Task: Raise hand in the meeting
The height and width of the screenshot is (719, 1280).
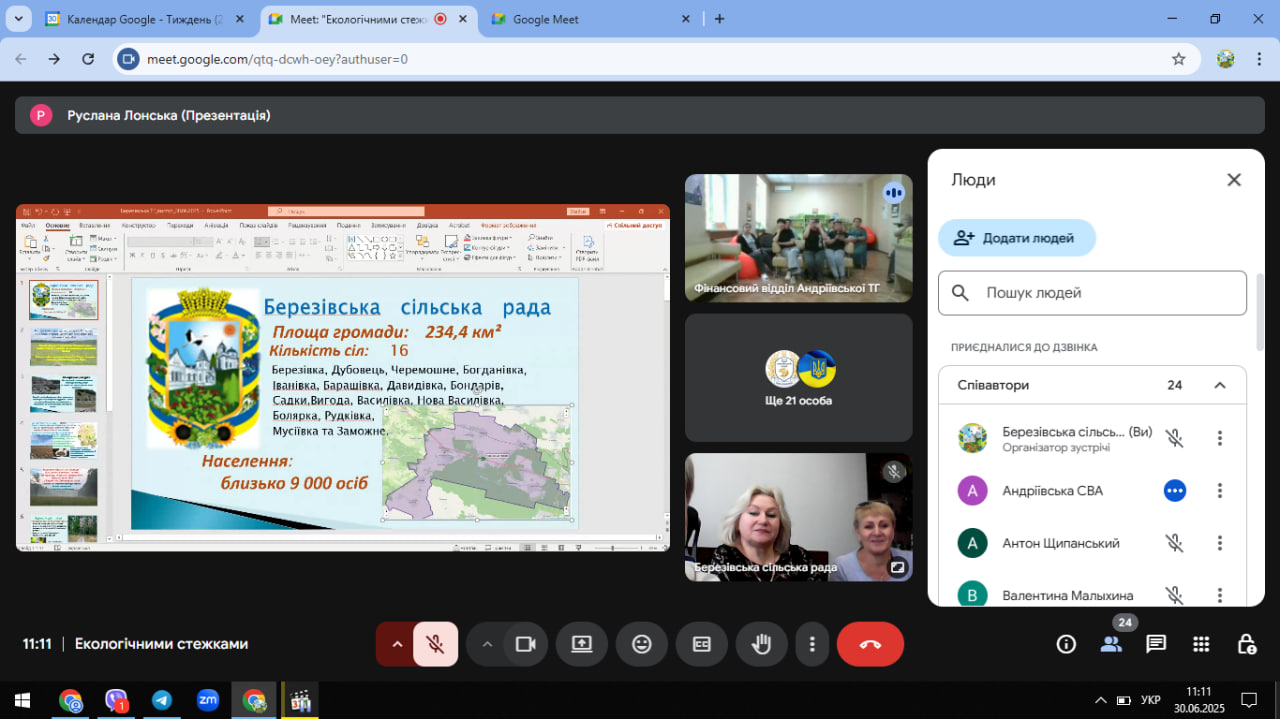Action: [762, 644]
